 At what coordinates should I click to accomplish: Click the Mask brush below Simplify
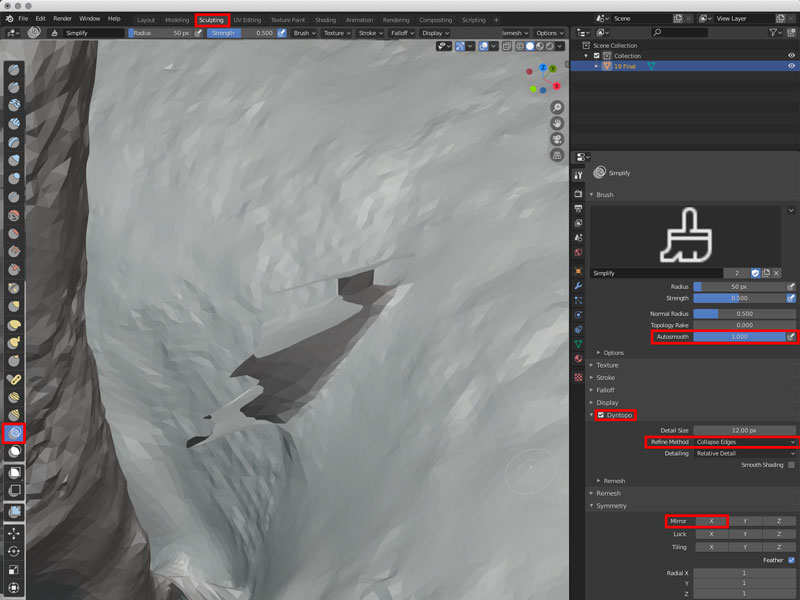tap(15, 451)
